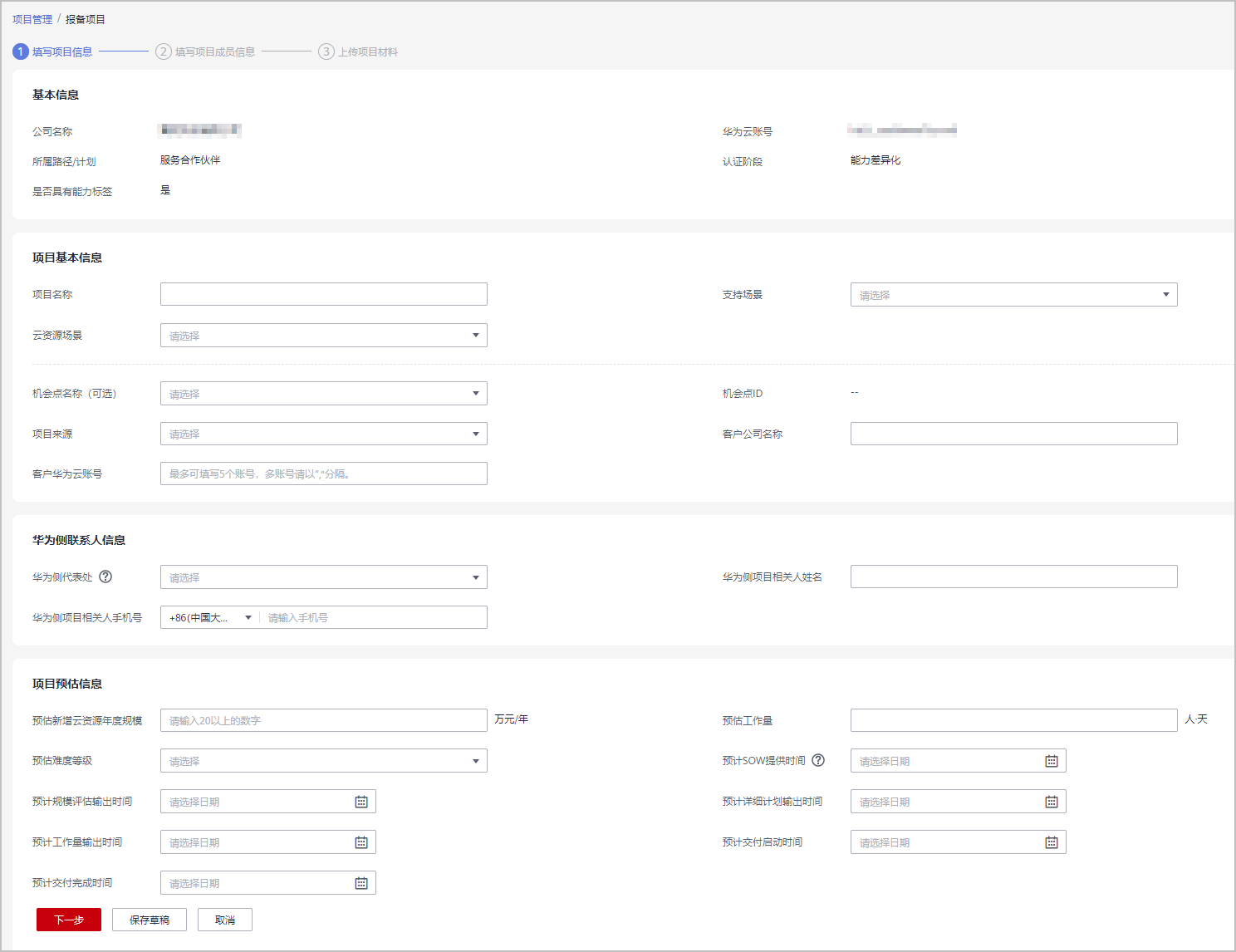Open the 机会点名称 dropdown list

click(x=323, y=394)
